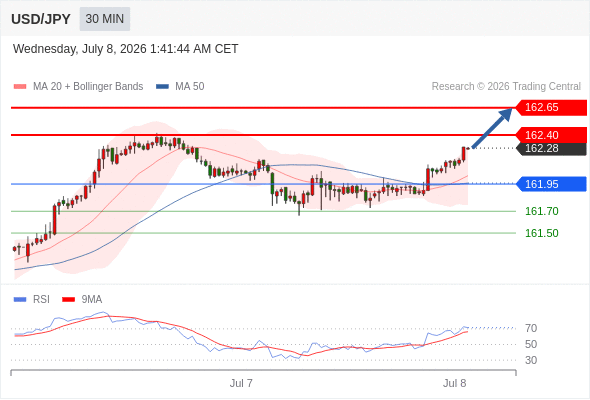Click the date and time header text
Screen dimensions: 590x400
(126, 49)
